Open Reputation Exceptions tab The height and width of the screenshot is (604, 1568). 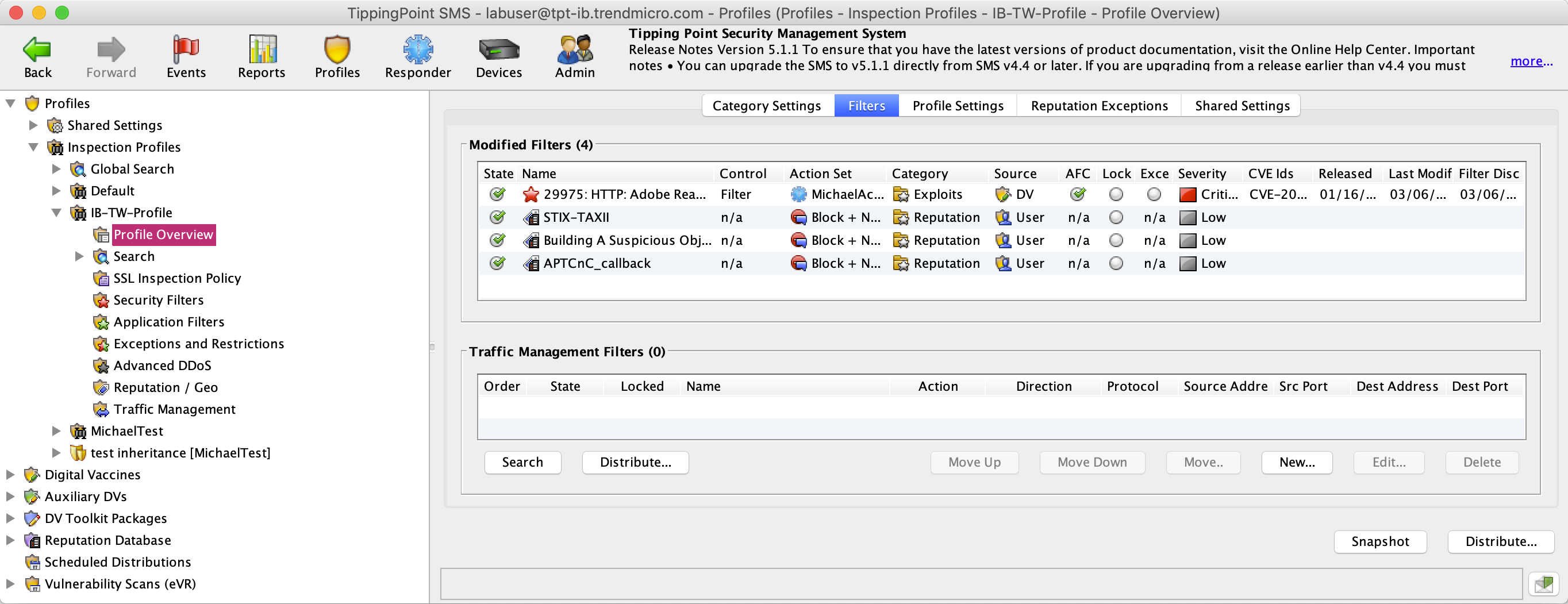coord(1100,106)
